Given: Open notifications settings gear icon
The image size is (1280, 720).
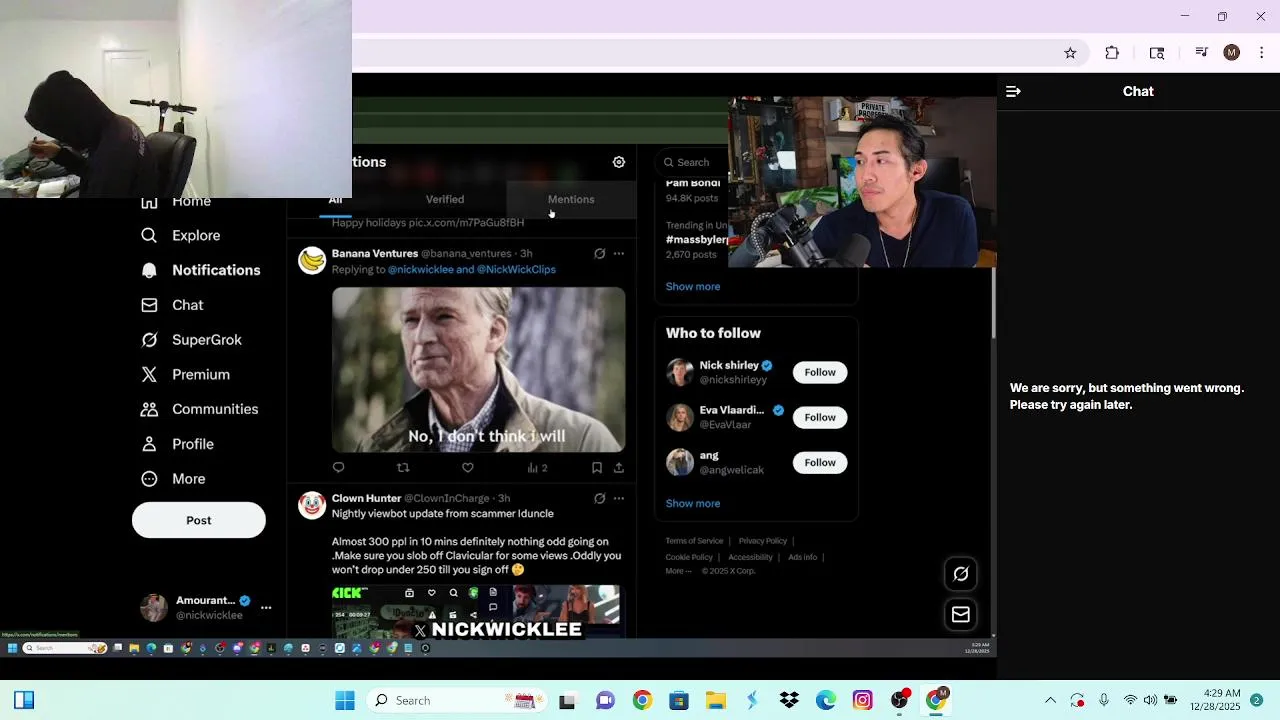Looking at the screenshot, I should (619, 162).
